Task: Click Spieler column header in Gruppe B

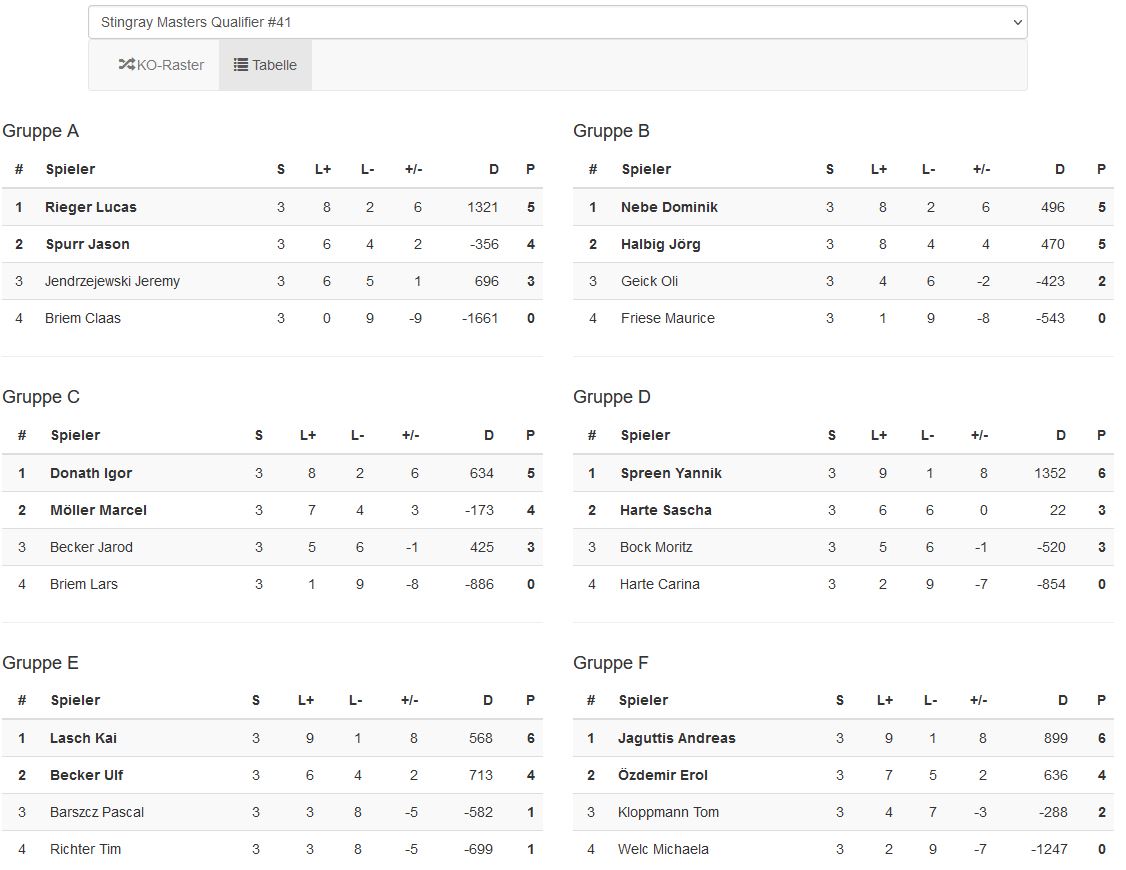Action: 646,169
